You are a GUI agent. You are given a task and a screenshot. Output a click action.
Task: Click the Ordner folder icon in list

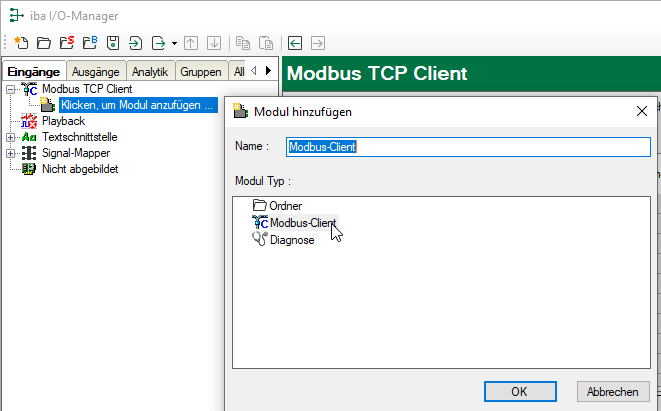click(x=260, y=206)
